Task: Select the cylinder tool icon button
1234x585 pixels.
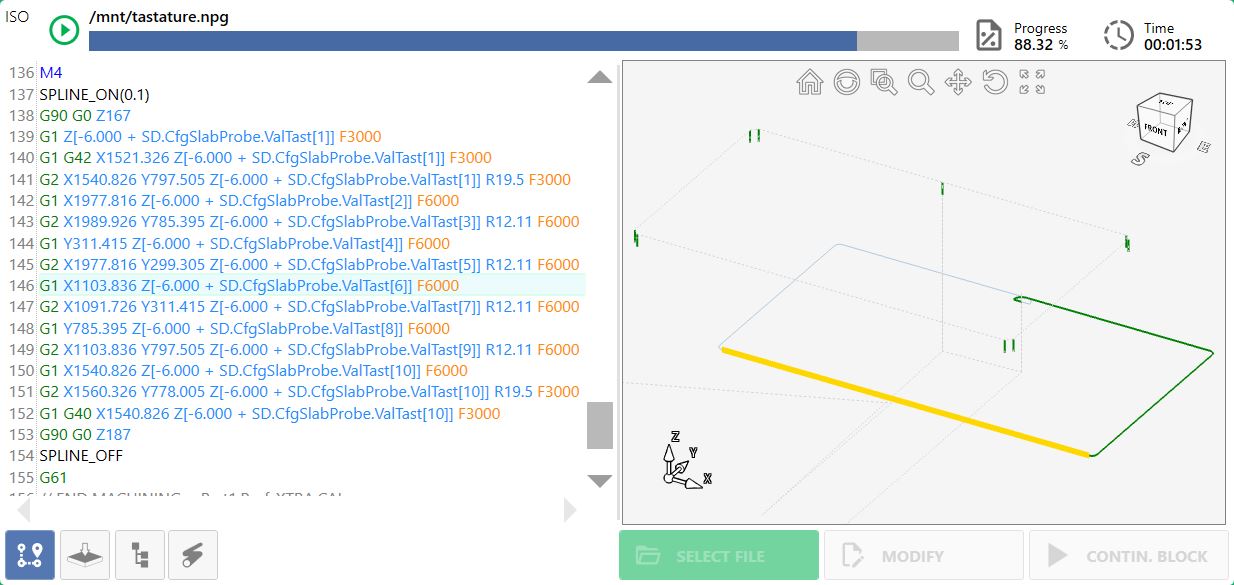Action: pos(194,555)
